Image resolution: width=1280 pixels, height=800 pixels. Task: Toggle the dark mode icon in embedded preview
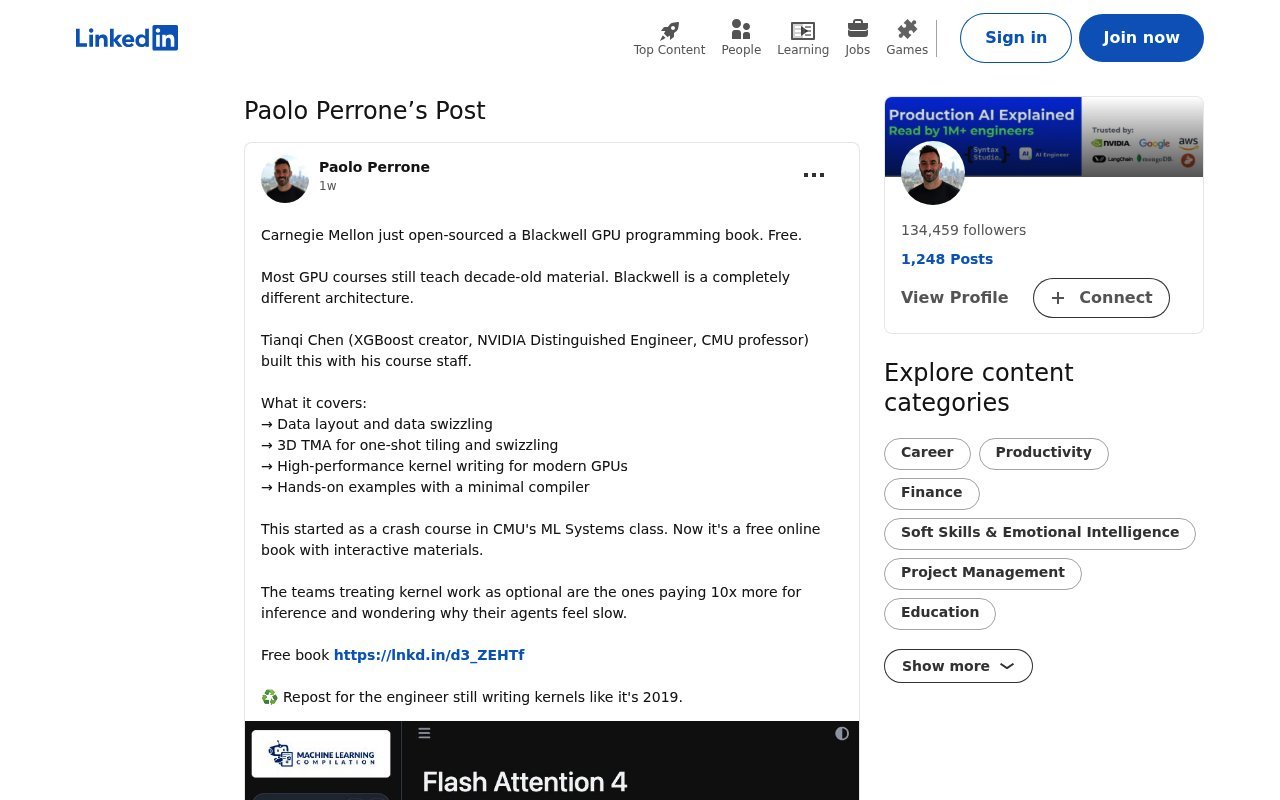[x=842, y=734]
